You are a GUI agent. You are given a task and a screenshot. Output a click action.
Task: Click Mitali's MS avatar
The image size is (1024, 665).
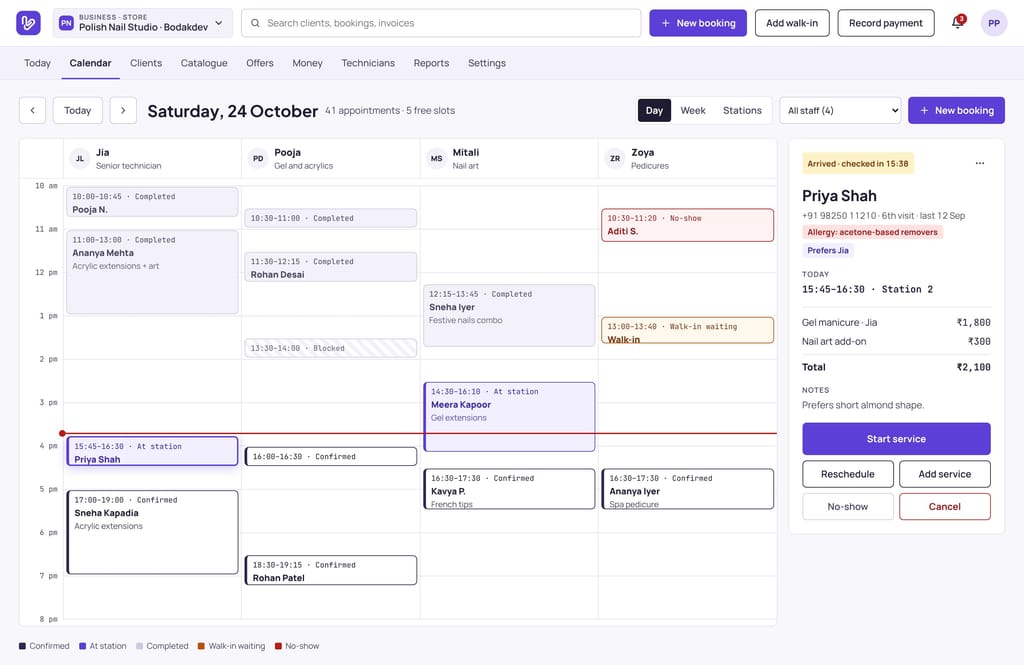[x=436, y=158]
